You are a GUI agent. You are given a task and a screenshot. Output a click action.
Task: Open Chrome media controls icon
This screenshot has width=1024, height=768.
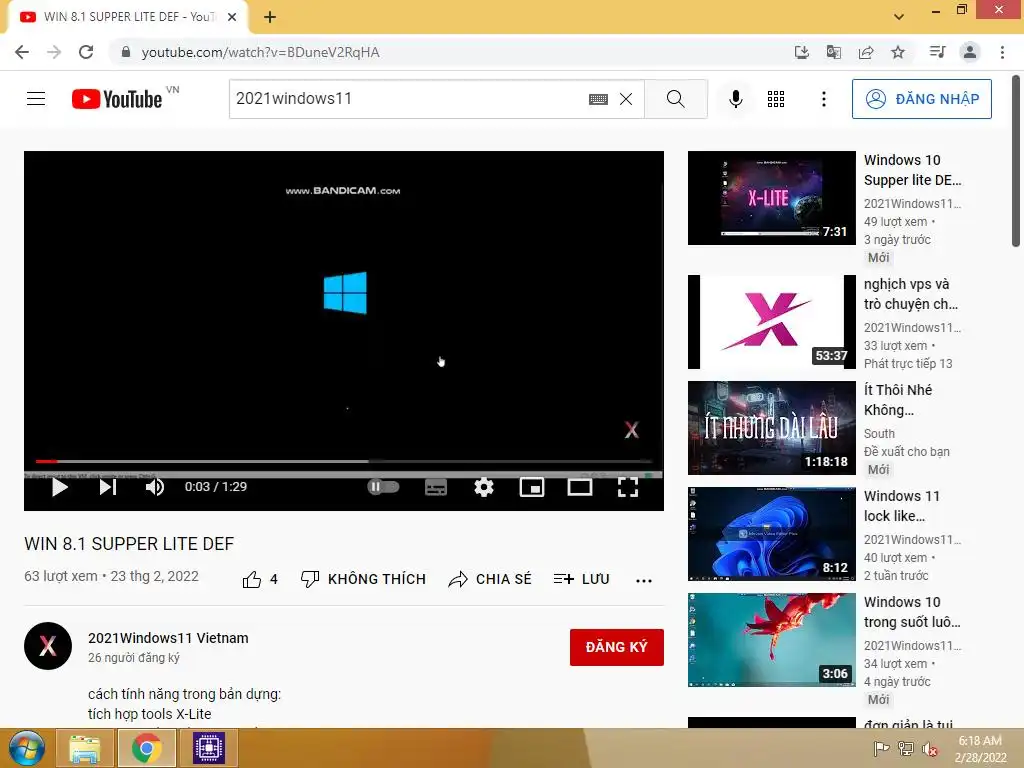[937, 52]
